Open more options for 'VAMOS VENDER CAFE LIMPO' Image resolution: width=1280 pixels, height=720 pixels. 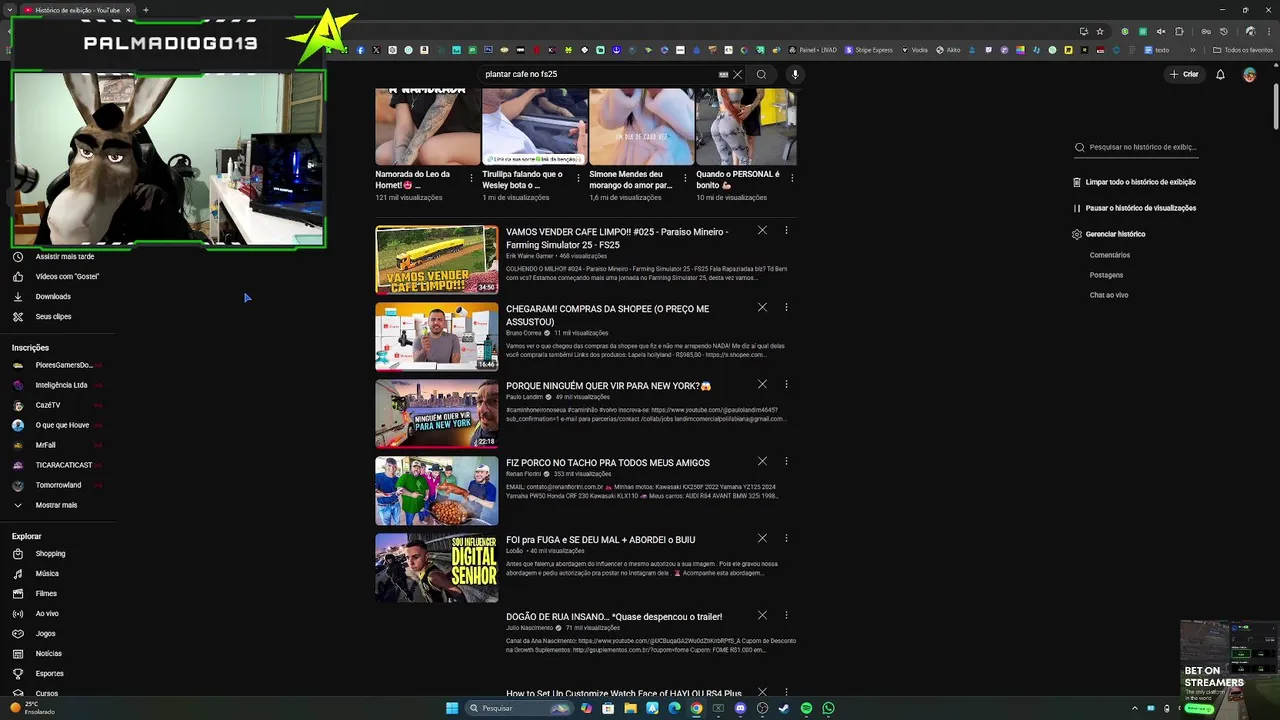tap(786, 230)
